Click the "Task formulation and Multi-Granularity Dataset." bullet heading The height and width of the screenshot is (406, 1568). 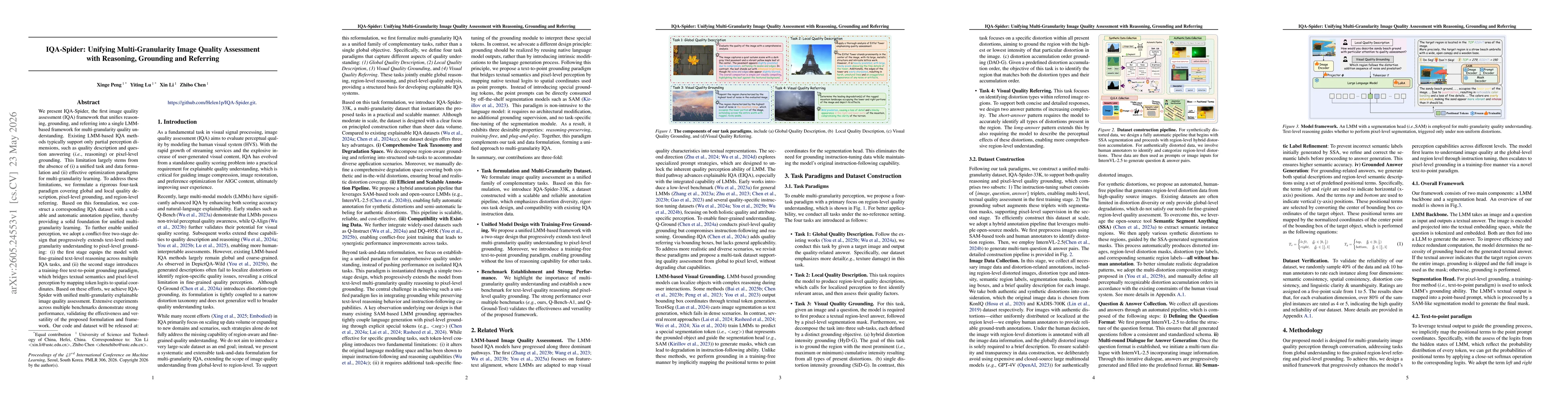(x=536, y=171)
